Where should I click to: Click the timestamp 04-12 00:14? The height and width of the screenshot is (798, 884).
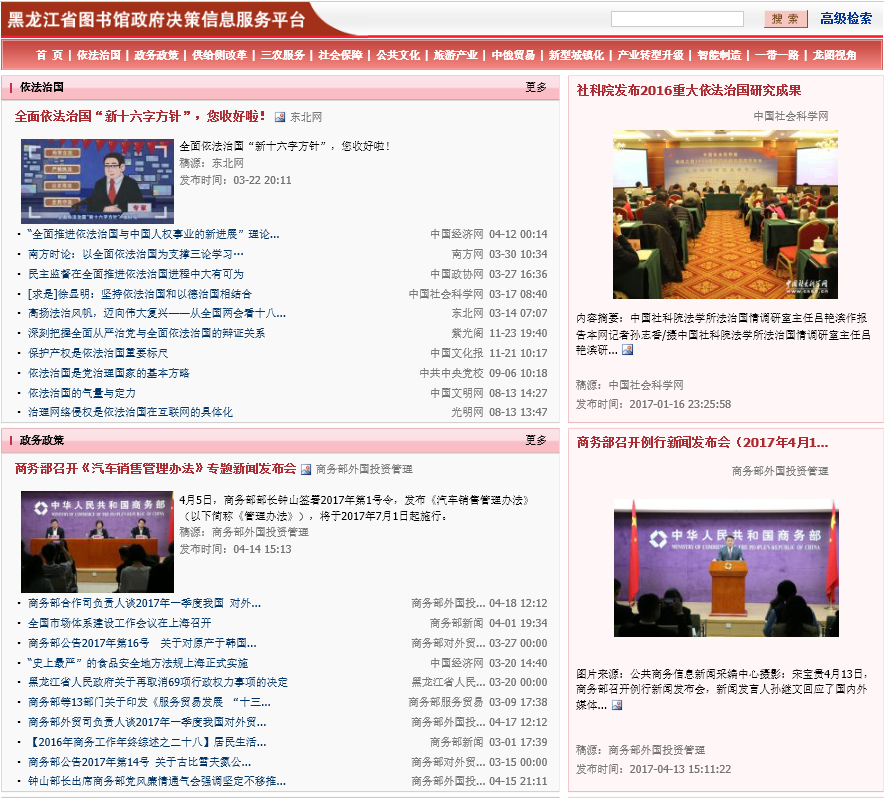tap(518, 234)
